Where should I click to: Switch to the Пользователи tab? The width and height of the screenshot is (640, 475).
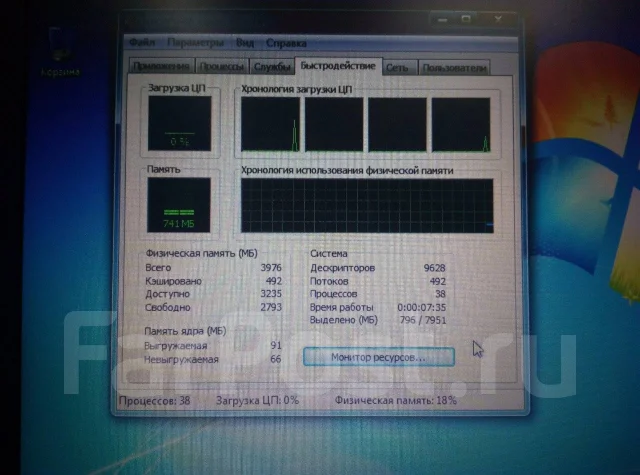[454, 68]
